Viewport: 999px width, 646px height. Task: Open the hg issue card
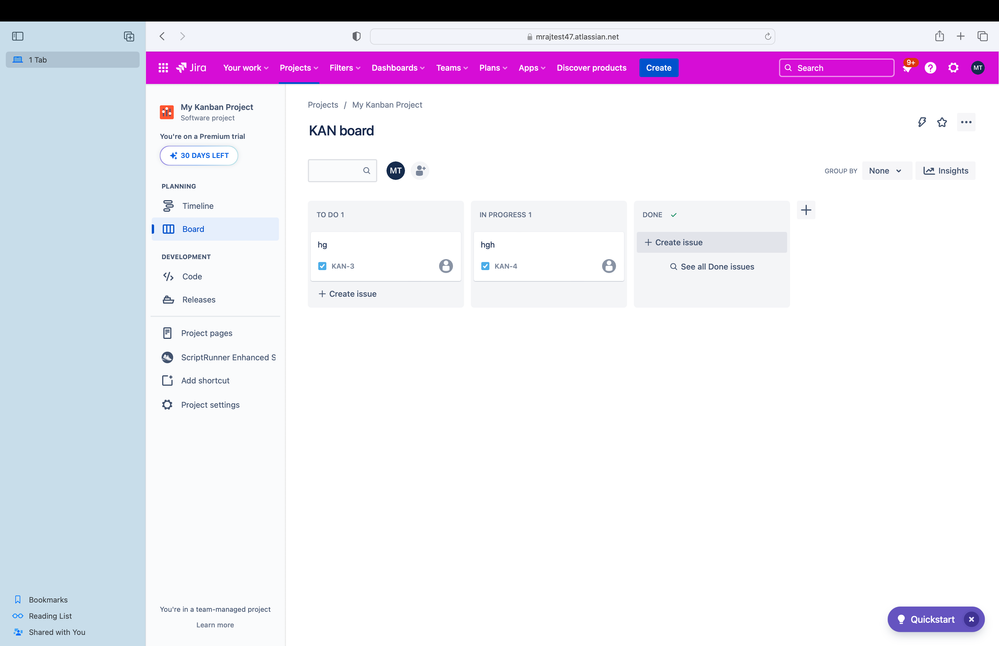(385, 256)
